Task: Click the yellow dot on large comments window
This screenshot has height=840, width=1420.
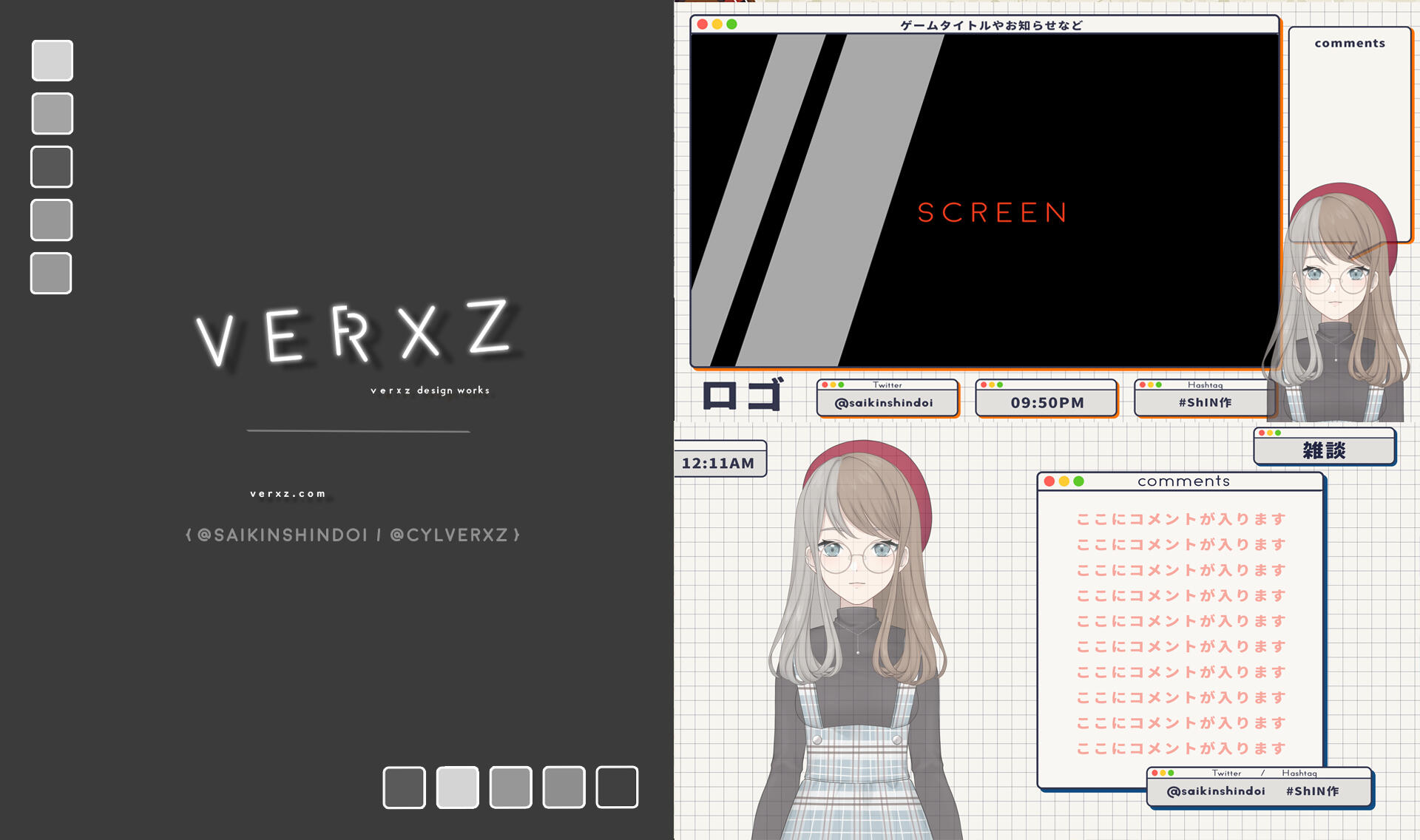Action: 1064,481
